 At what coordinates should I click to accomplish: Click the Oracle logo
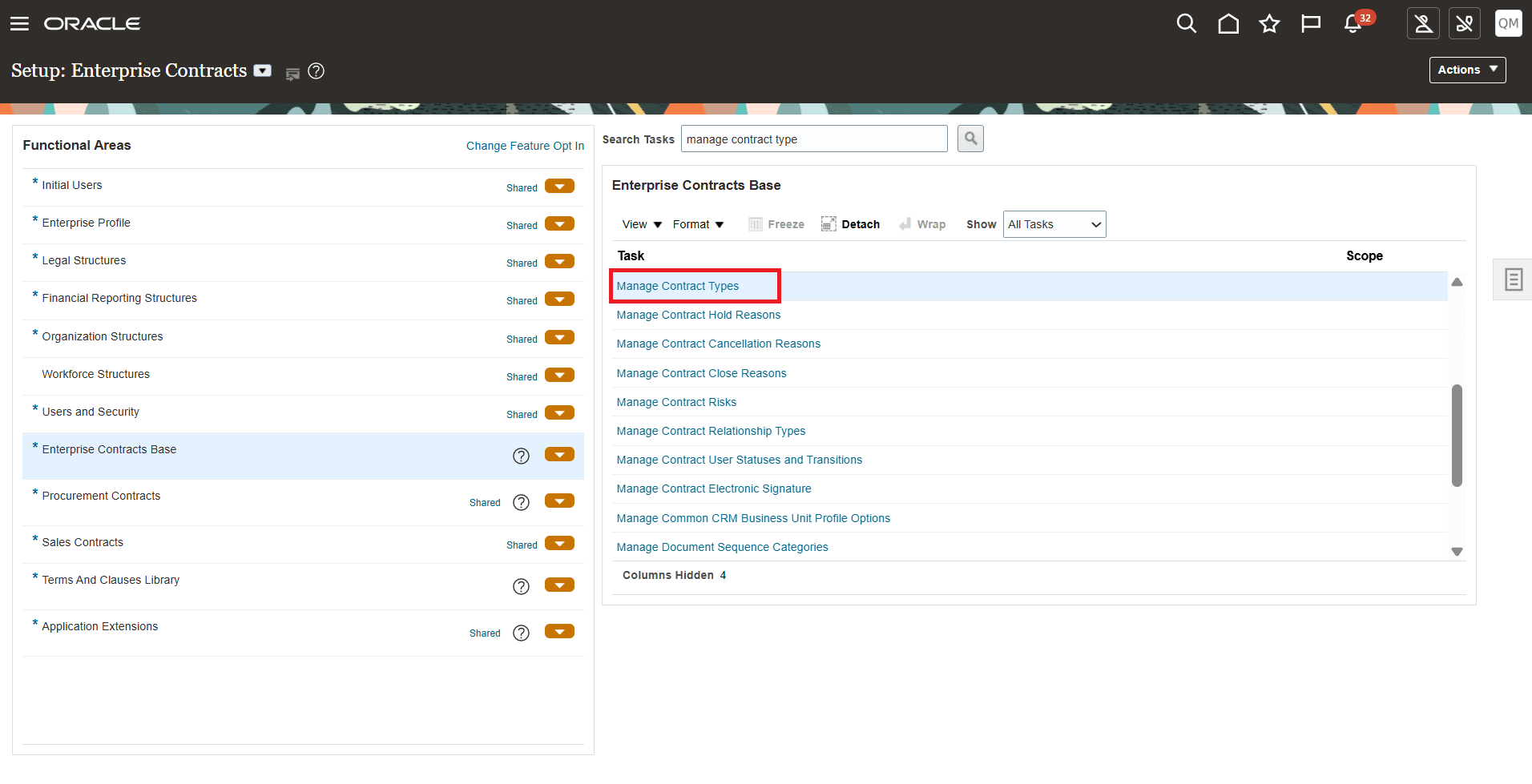point(92,24)
